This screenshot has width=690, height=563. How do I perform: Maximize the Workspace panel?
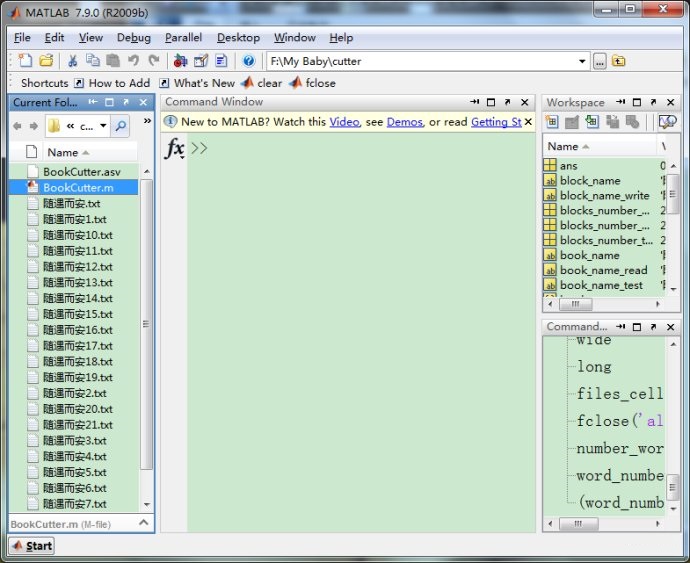coord(636,102)
